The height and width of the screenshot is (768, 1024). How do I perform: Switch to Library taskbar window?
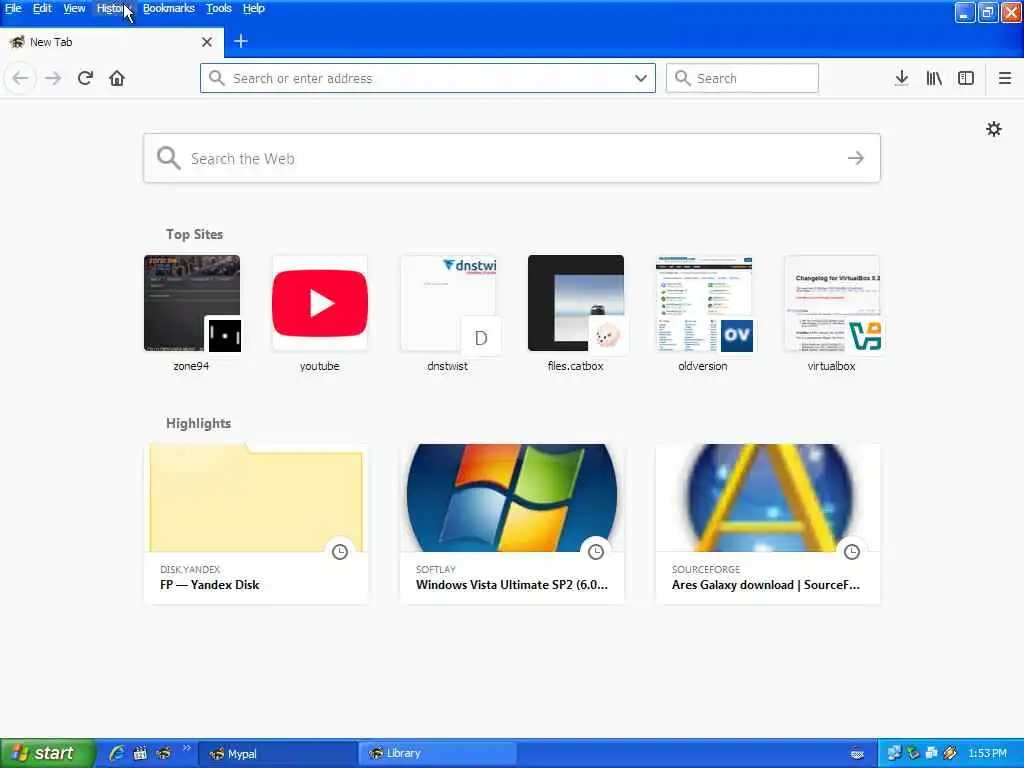[438, 754]
